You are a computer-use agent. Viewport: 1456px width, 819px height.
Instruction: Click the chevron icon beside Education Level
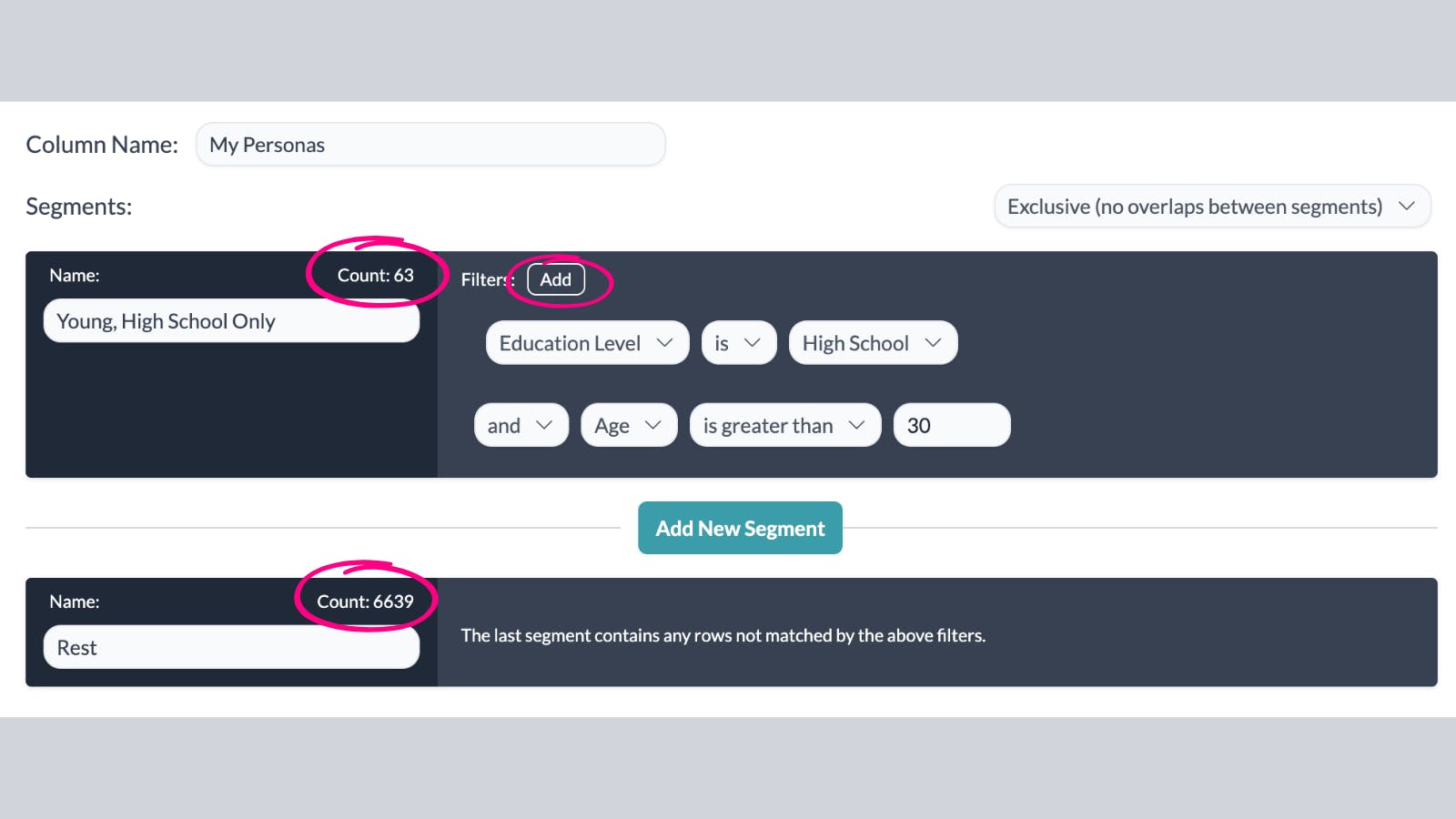pyautogui.click(x=663, y=343)
